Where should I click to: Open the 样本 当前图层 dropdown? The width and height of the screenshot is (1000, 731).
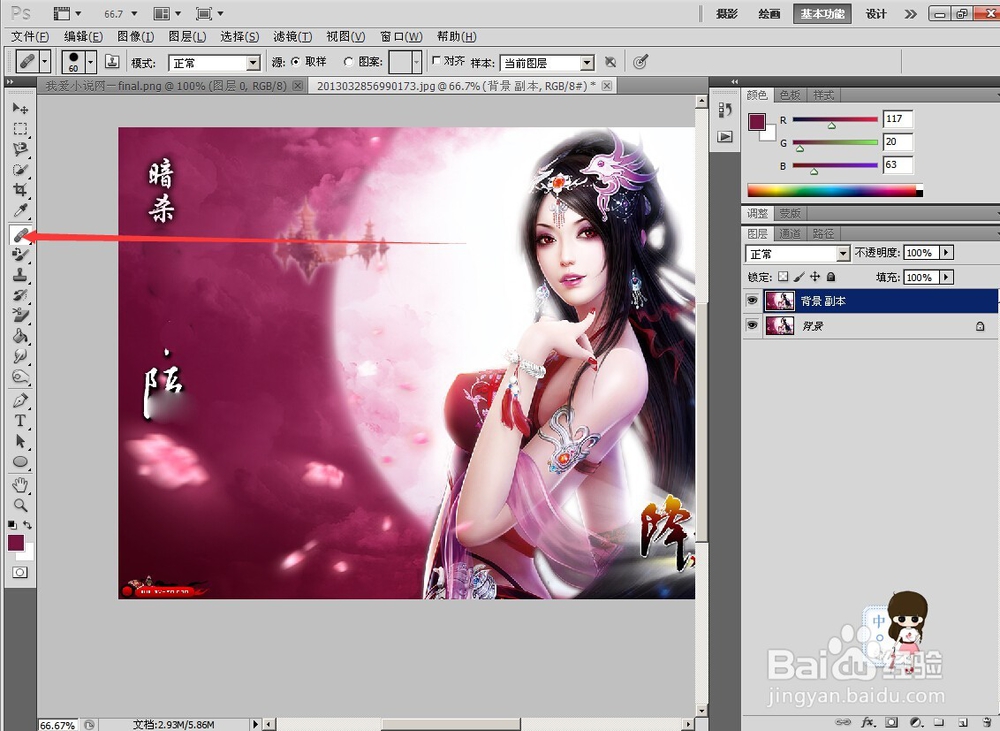tap(547, 63)
